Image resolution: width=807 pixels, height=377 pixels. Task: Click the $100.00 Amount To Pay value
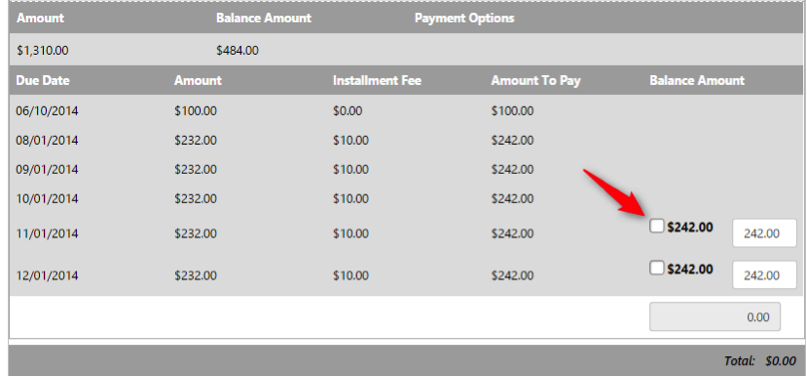coord(512,111)
